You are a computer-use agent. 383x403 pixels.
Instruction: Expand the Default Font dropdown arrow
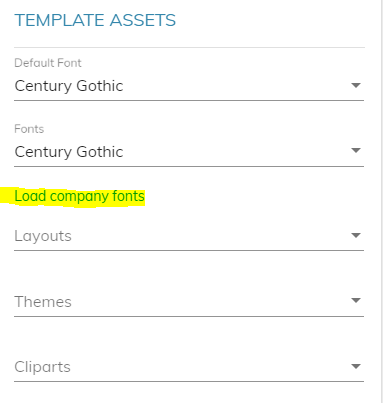click(356, 86)
